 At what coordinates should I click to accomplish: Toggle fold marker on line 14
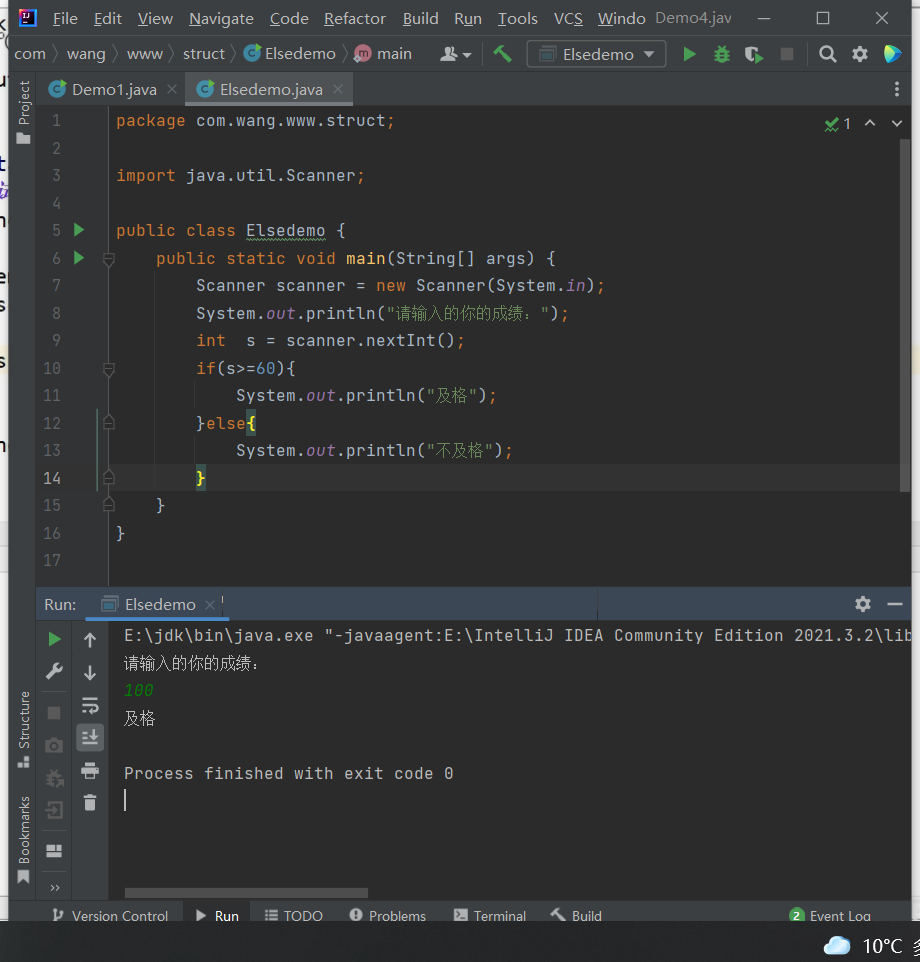click(x=109, y=477)
